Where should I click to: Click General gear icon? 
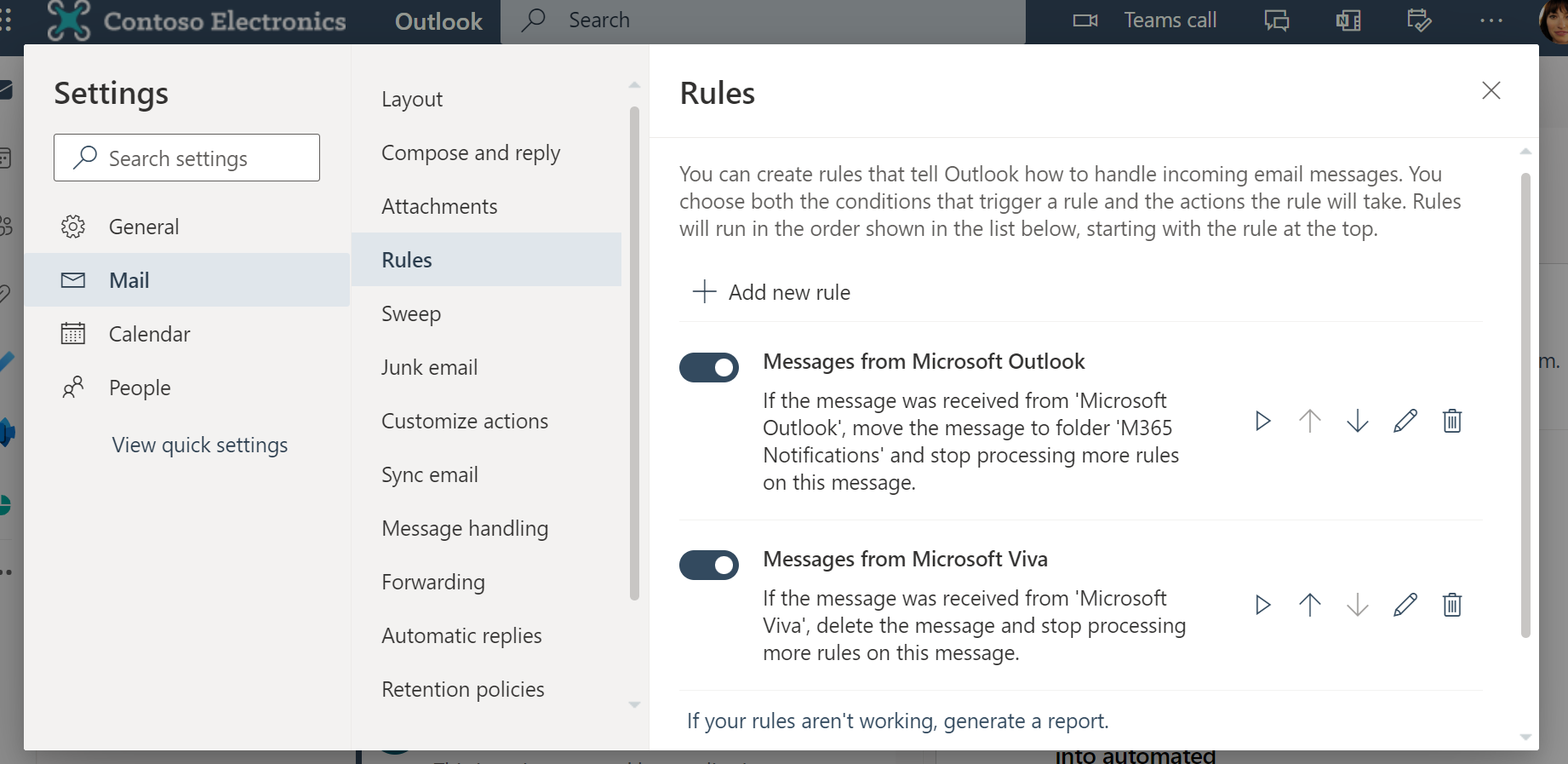click(x=73, y=227)
